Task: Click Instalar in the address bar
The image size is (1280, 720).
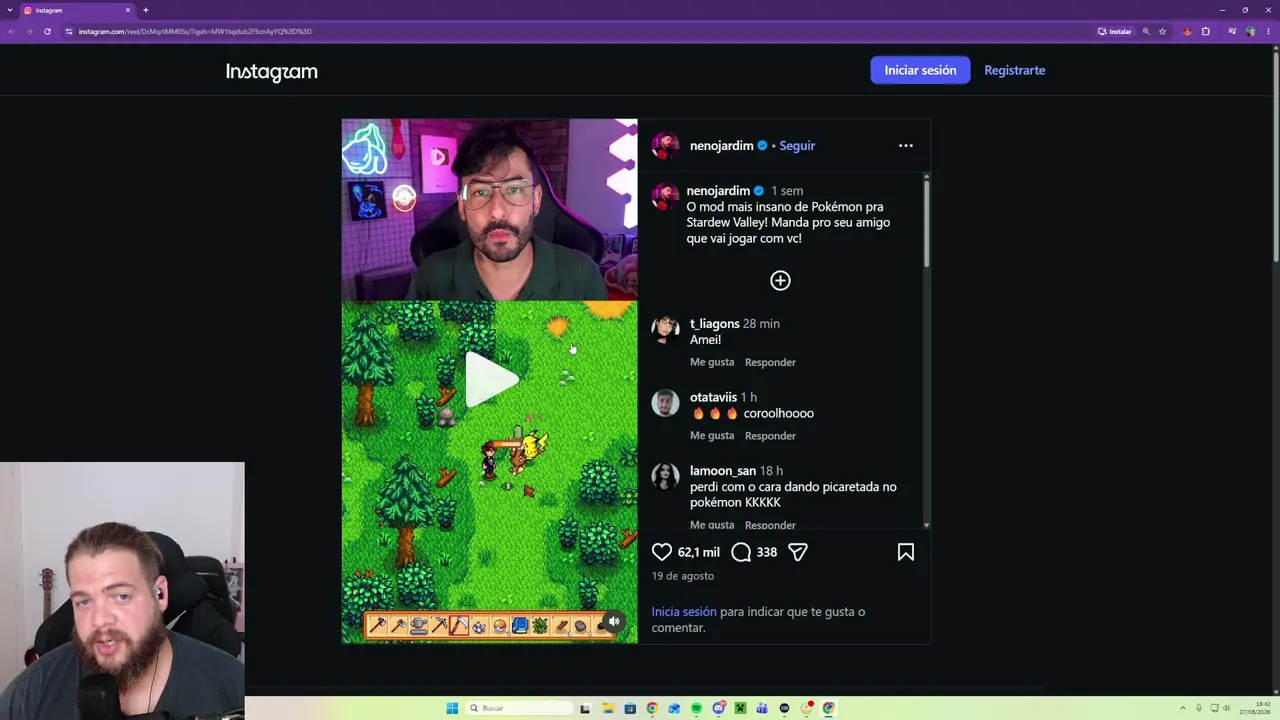Action: [1115, 31]
